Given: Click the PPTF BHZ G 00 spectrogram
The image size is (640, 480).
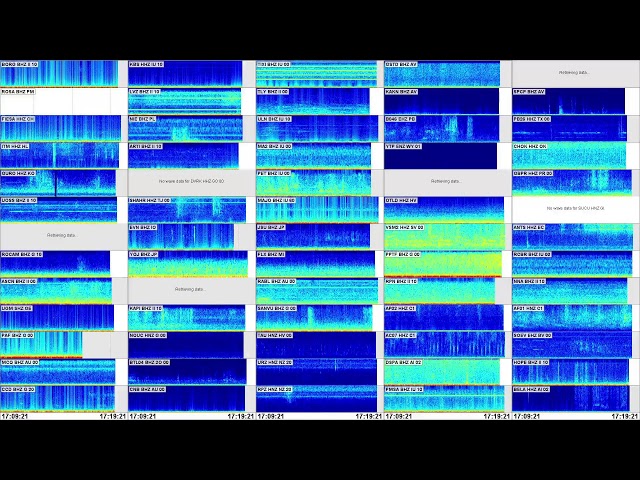Looking at the screenshot, I should [443, 264].
